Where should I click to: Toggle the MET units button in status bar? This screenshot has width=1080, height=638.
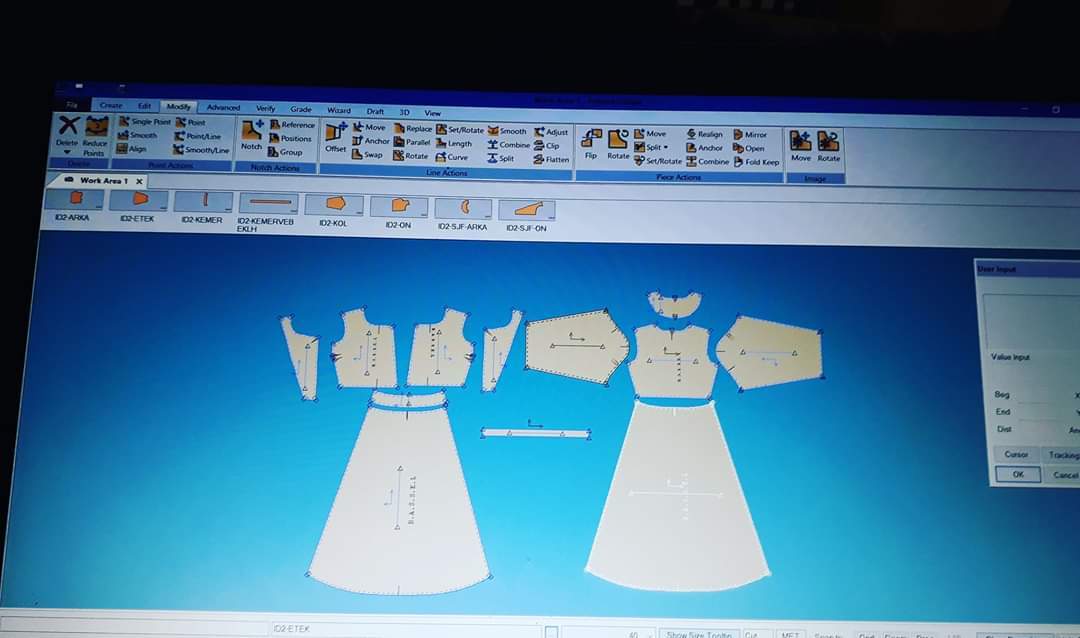tap(790, 634)
